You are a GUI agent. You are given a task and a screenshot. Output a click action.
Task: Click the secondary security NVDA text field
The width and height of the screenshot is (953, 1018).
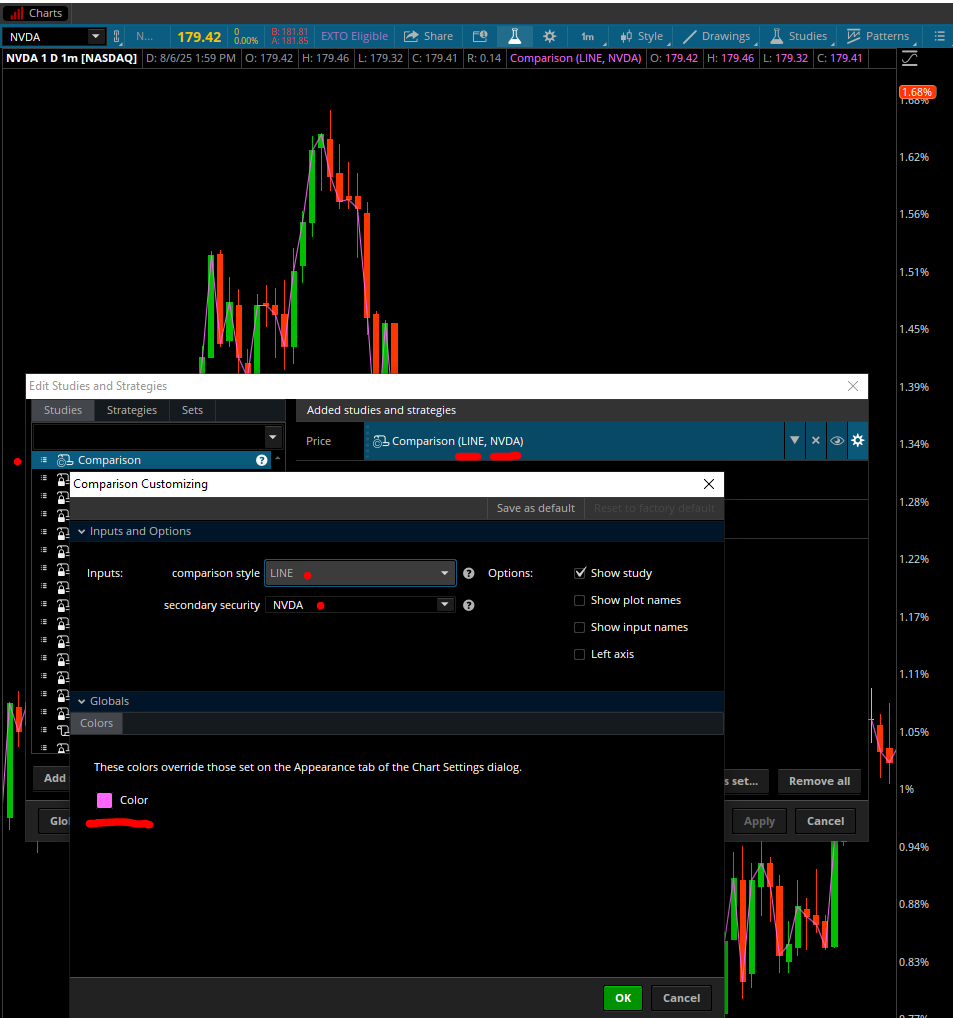(352, 605)
